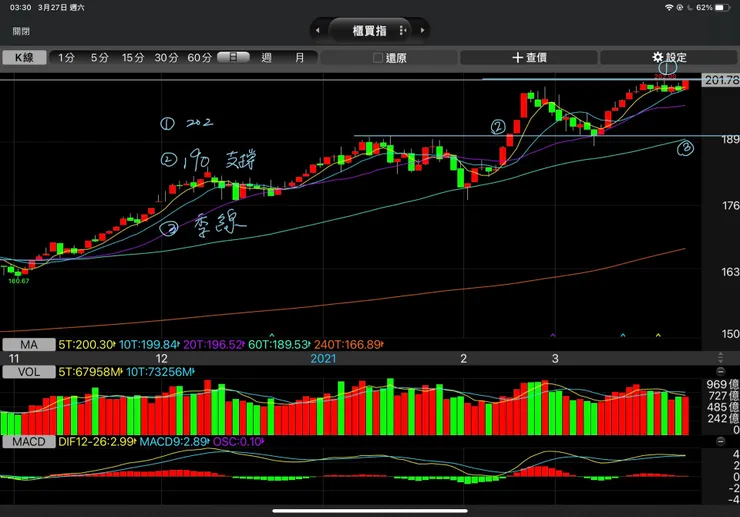Image resolution: width=740 pixels, height=517 pixels.
Task: Collapse the MACD panel with its minus icon
Action: tap(721, 441)
